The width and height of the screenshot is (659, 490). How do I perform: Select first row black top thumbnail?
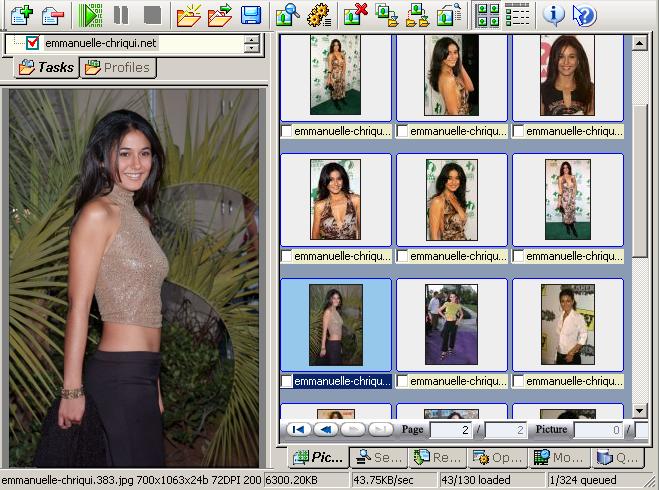click(567, 75)
